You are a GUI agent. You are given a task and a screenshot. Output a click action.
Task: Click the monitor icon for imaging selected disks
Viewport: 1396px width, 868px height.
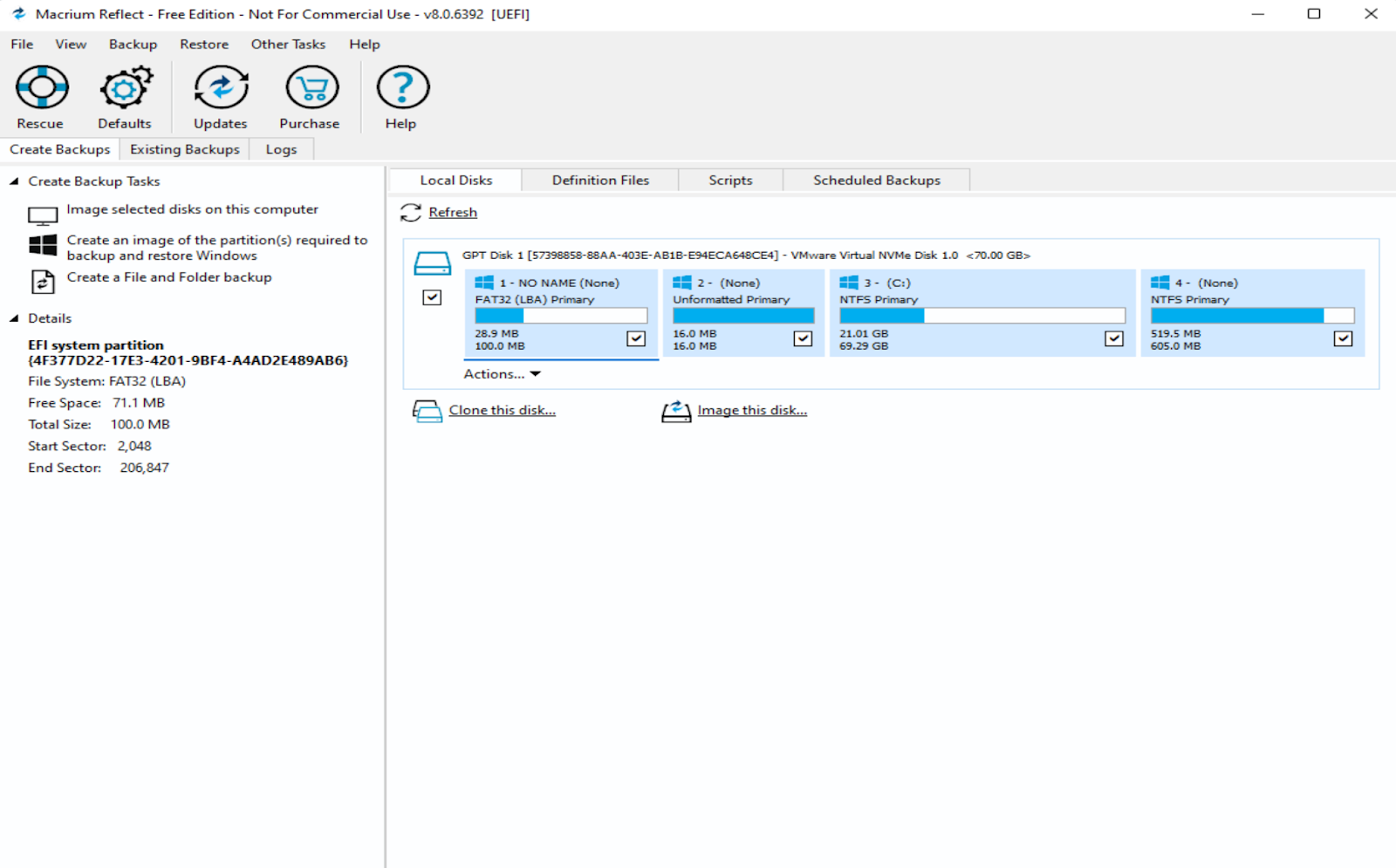coord(43,215)
